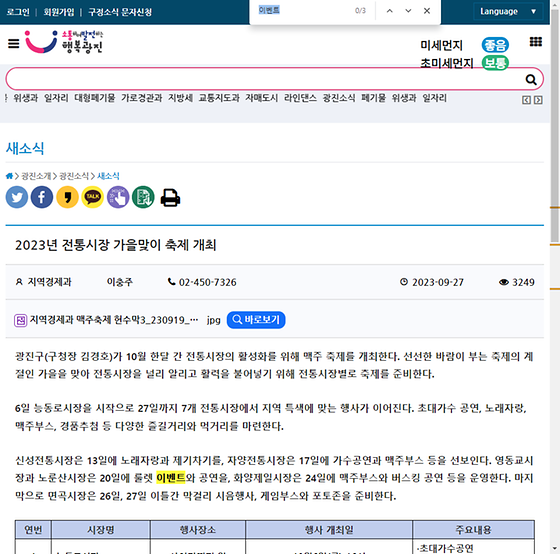Select the 교통지도과 keyword
This screenshot has width=560, height=554.
[219, 98]
